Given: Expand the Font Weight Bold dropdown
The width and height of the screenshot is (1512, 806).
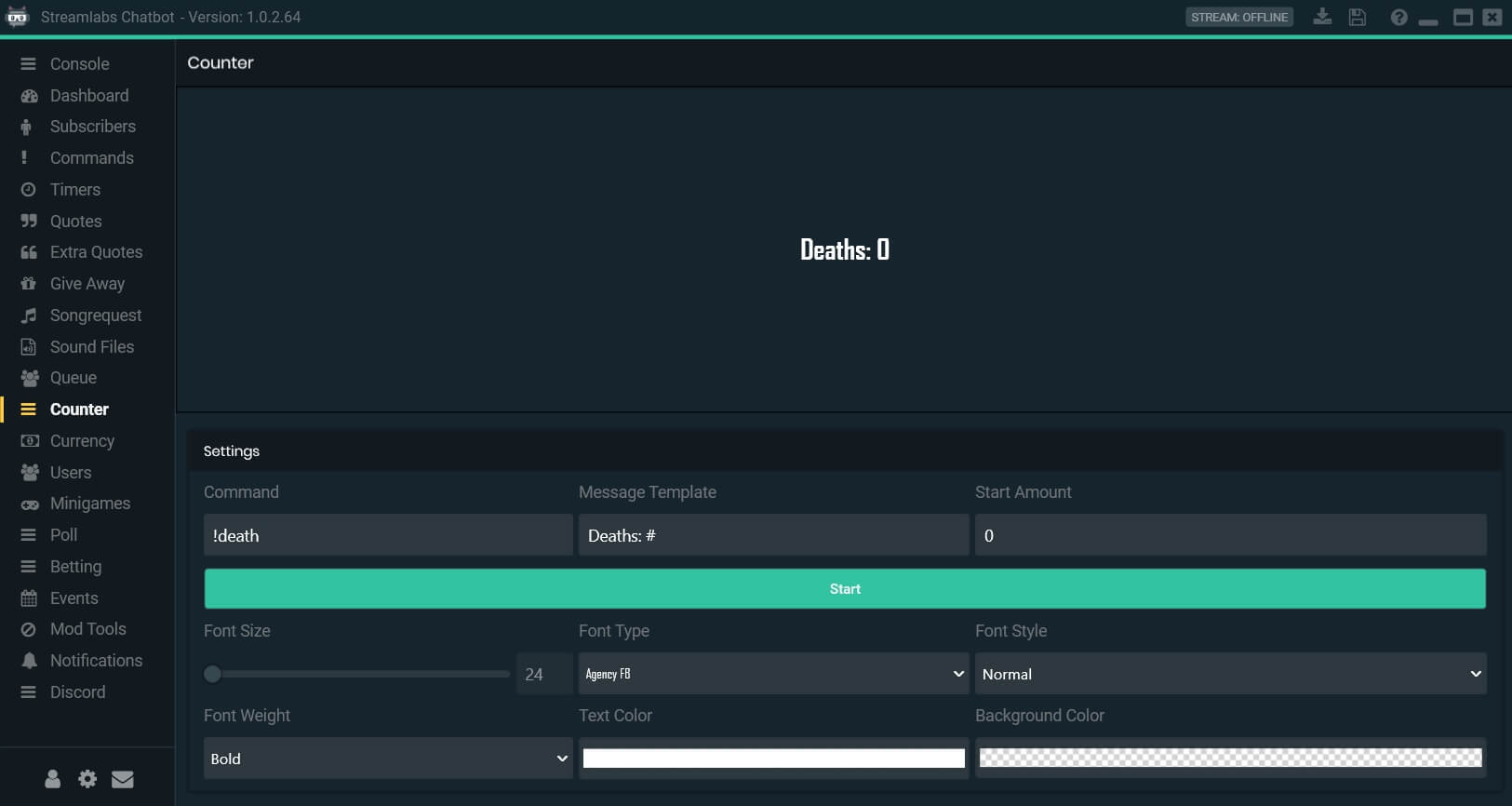Looking at the screenshot, I should pyautogui.click(x=388, y=759).
